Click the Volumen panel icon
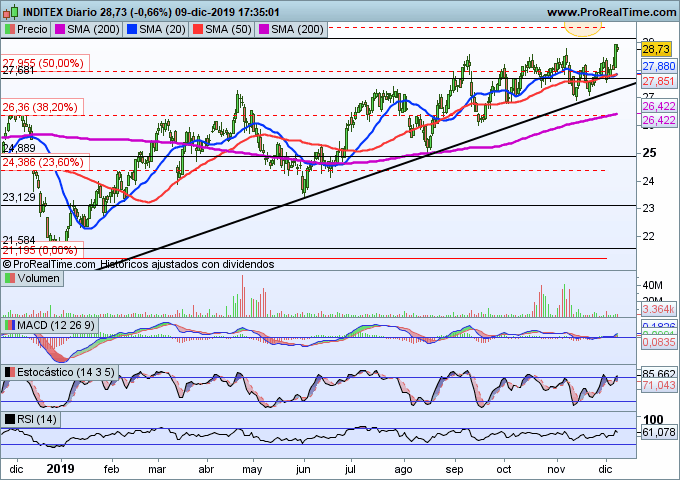 9,278
